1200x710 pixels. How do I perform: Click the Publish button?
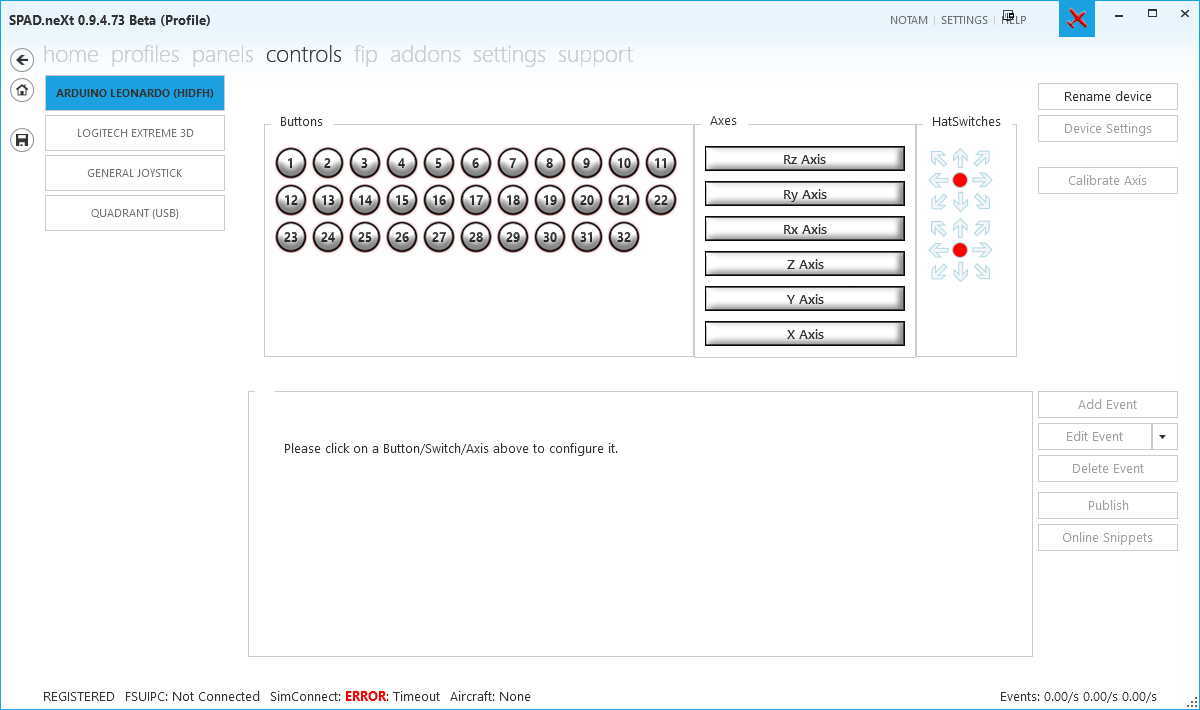point(1108,506)
